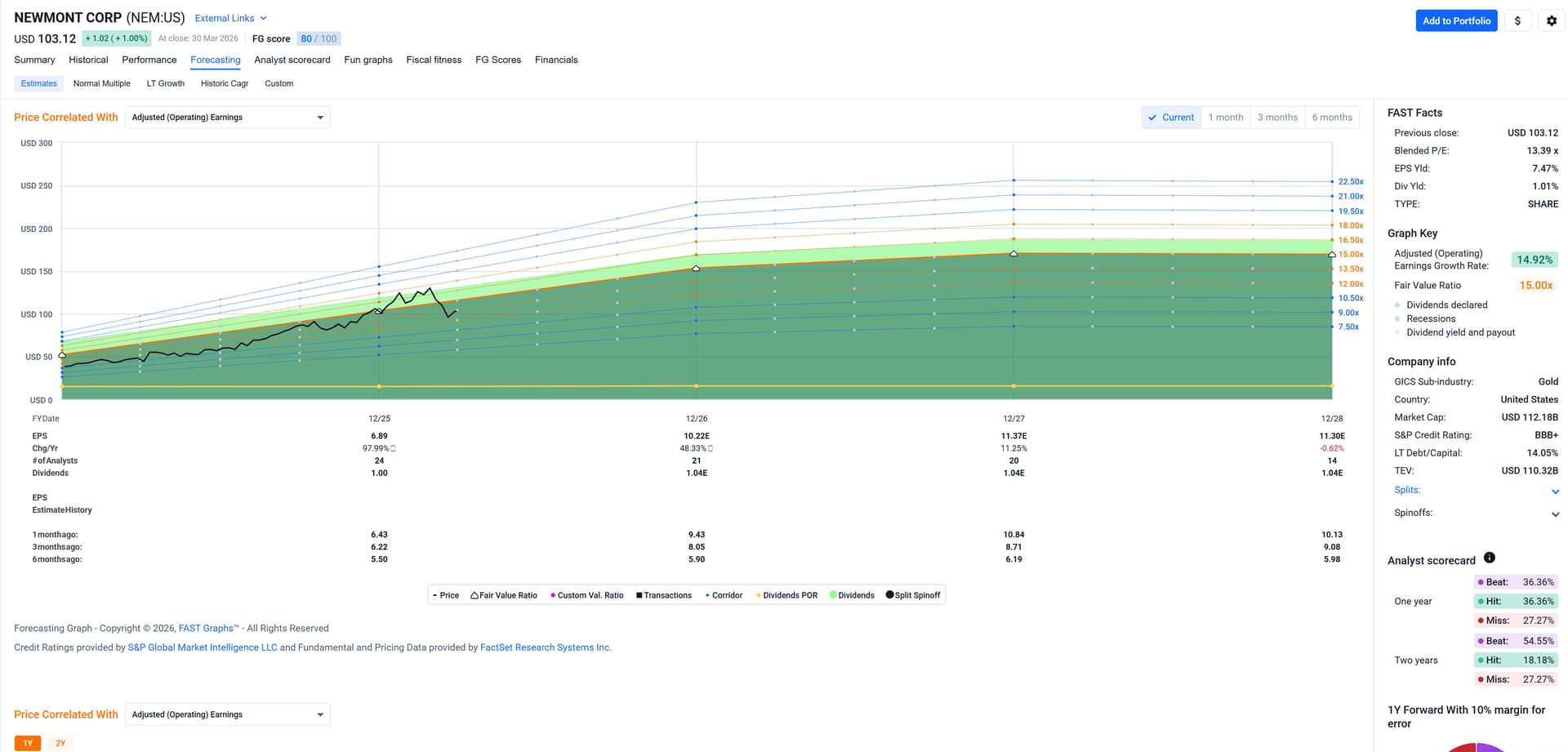1568x752 pixels.
Task: Open the External Links dropdown
Action: pyautogui.click(x=230, y=18)
